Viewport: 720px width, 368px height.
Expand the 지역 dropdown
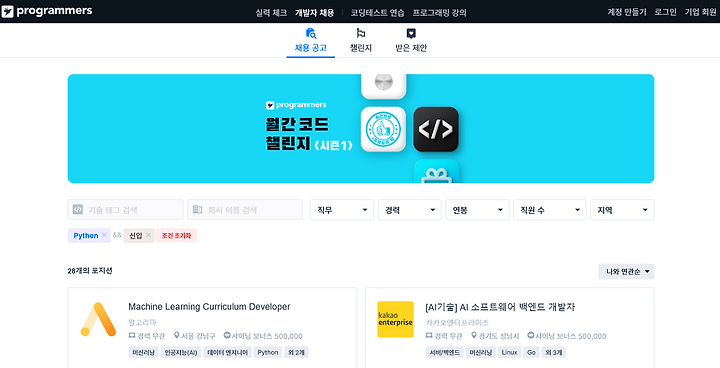(622, 210)
